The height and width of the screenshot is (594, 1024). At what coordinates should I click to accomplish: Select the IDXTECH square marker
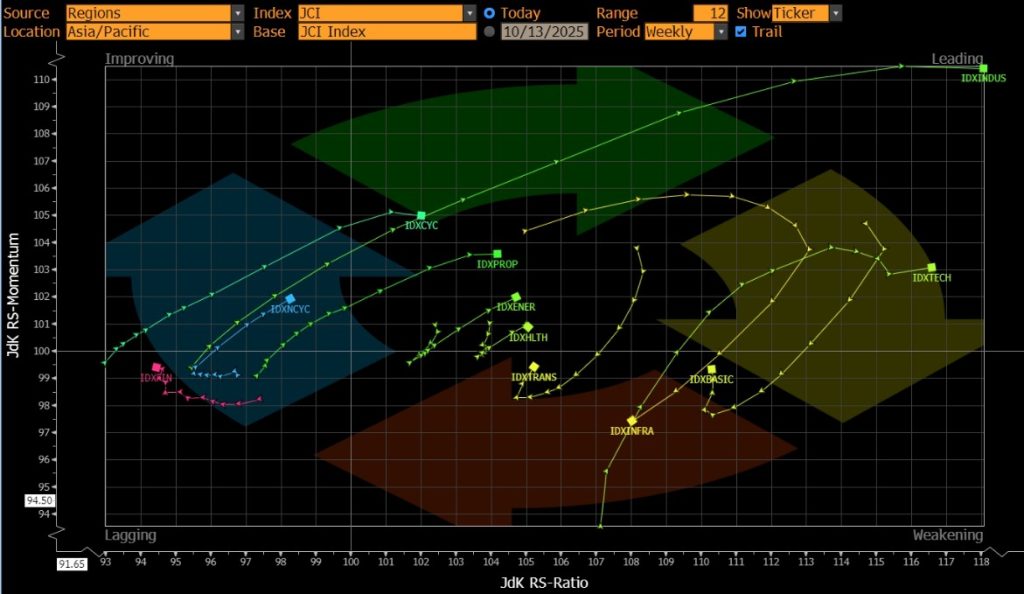[x=931, y=267]
